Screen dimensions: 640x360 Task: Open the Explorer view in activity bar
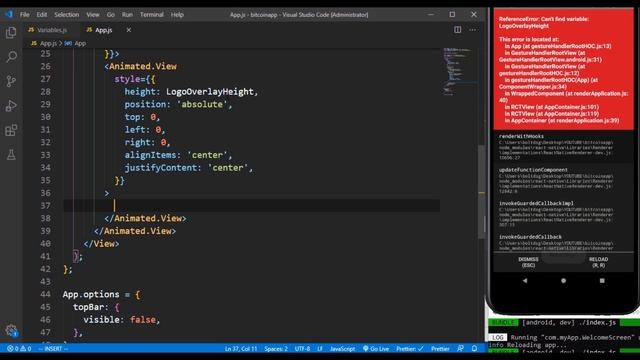[11, 32]
